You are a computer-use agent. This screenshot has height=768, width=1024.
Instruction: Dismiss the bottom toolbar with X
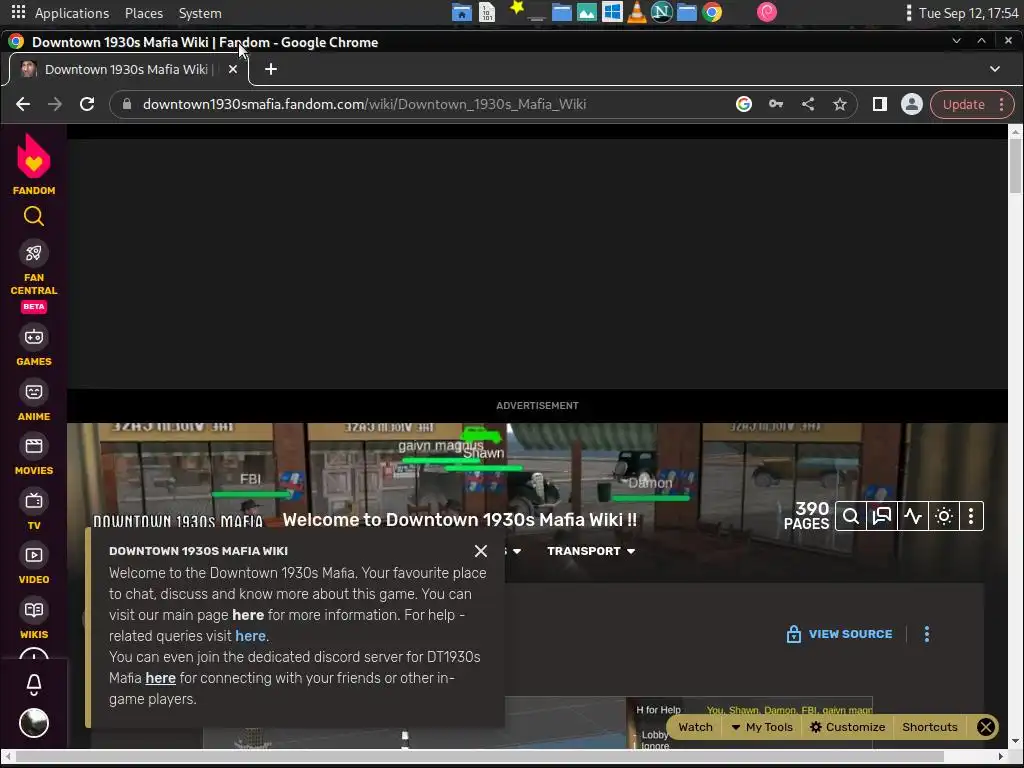point(985,727)
